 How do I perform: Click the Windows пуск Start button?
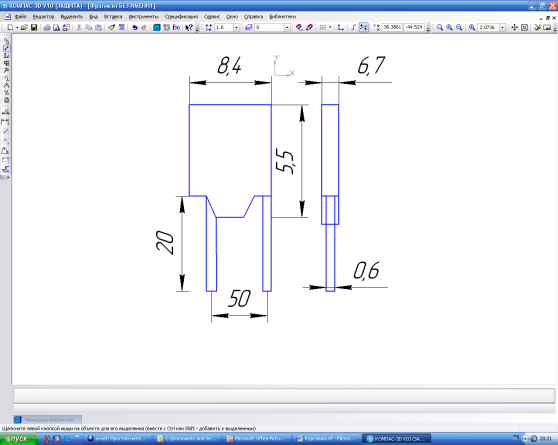(x=19, y=439)
